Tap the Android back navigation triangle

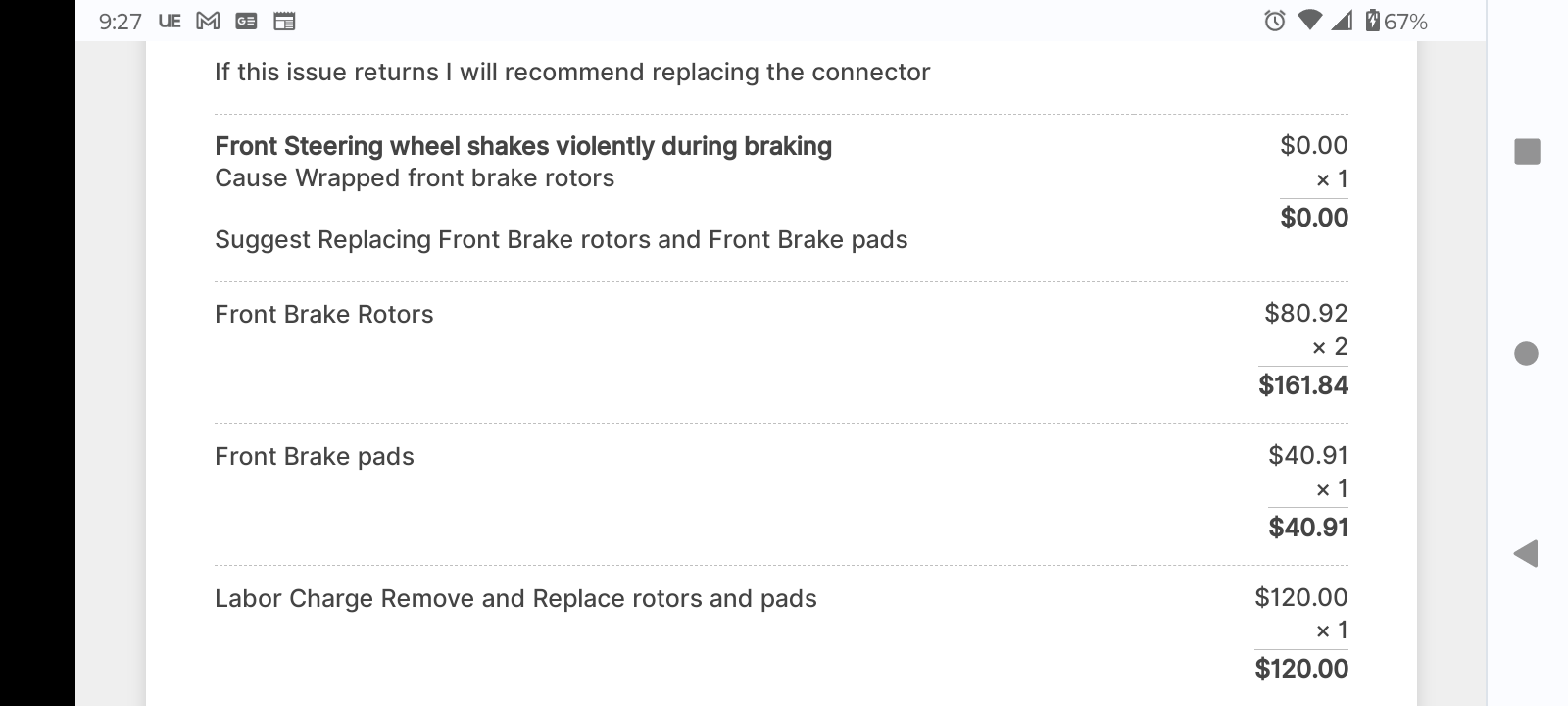coord(1526,553)
